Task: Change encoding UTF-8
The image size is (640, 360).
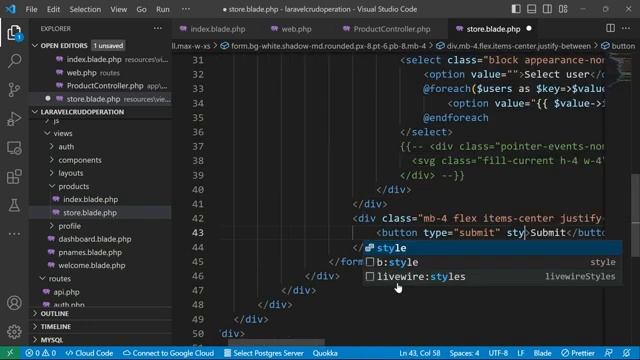Action: [498, 353]
